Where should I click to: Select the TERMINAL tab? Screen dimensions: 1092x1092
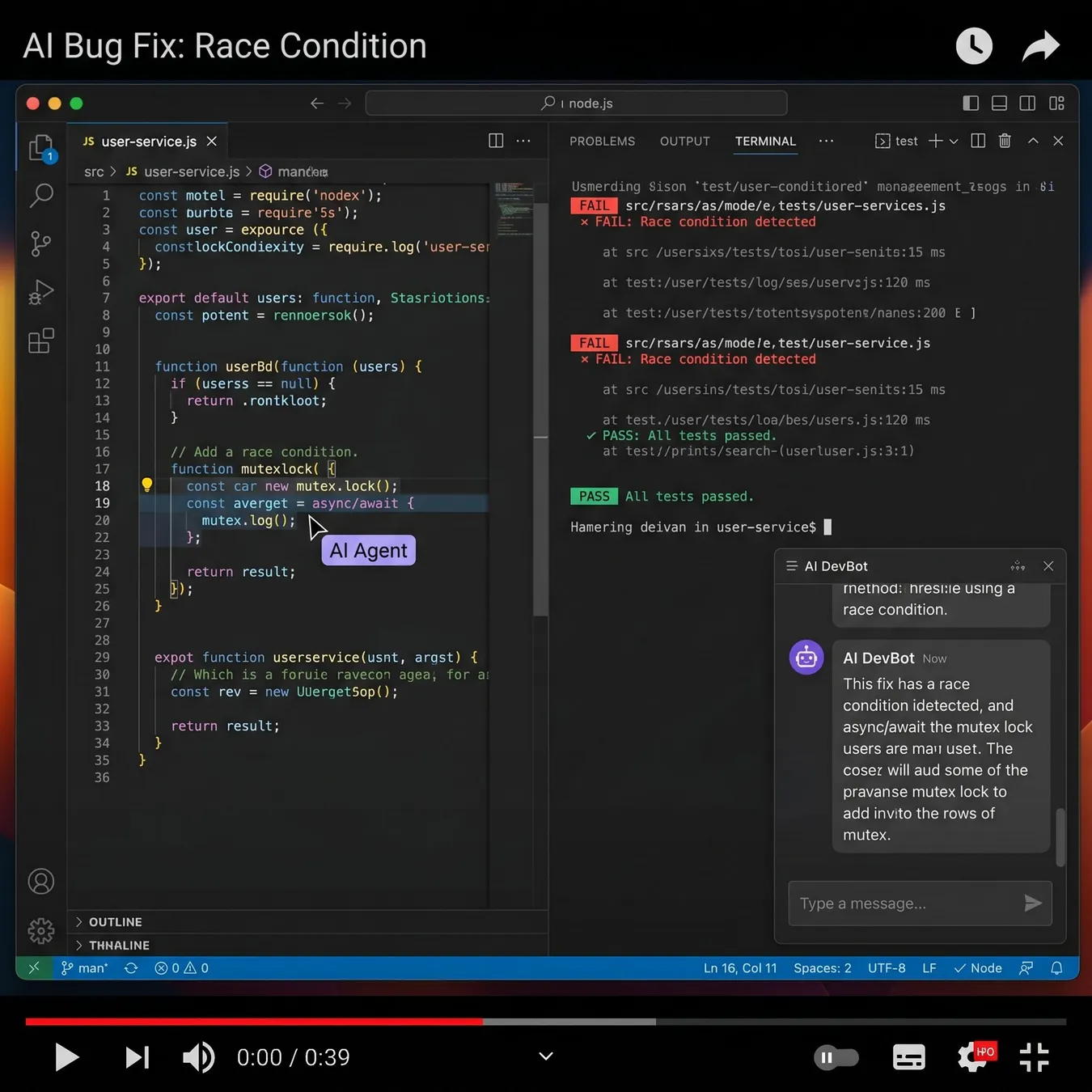pos(765,142)
